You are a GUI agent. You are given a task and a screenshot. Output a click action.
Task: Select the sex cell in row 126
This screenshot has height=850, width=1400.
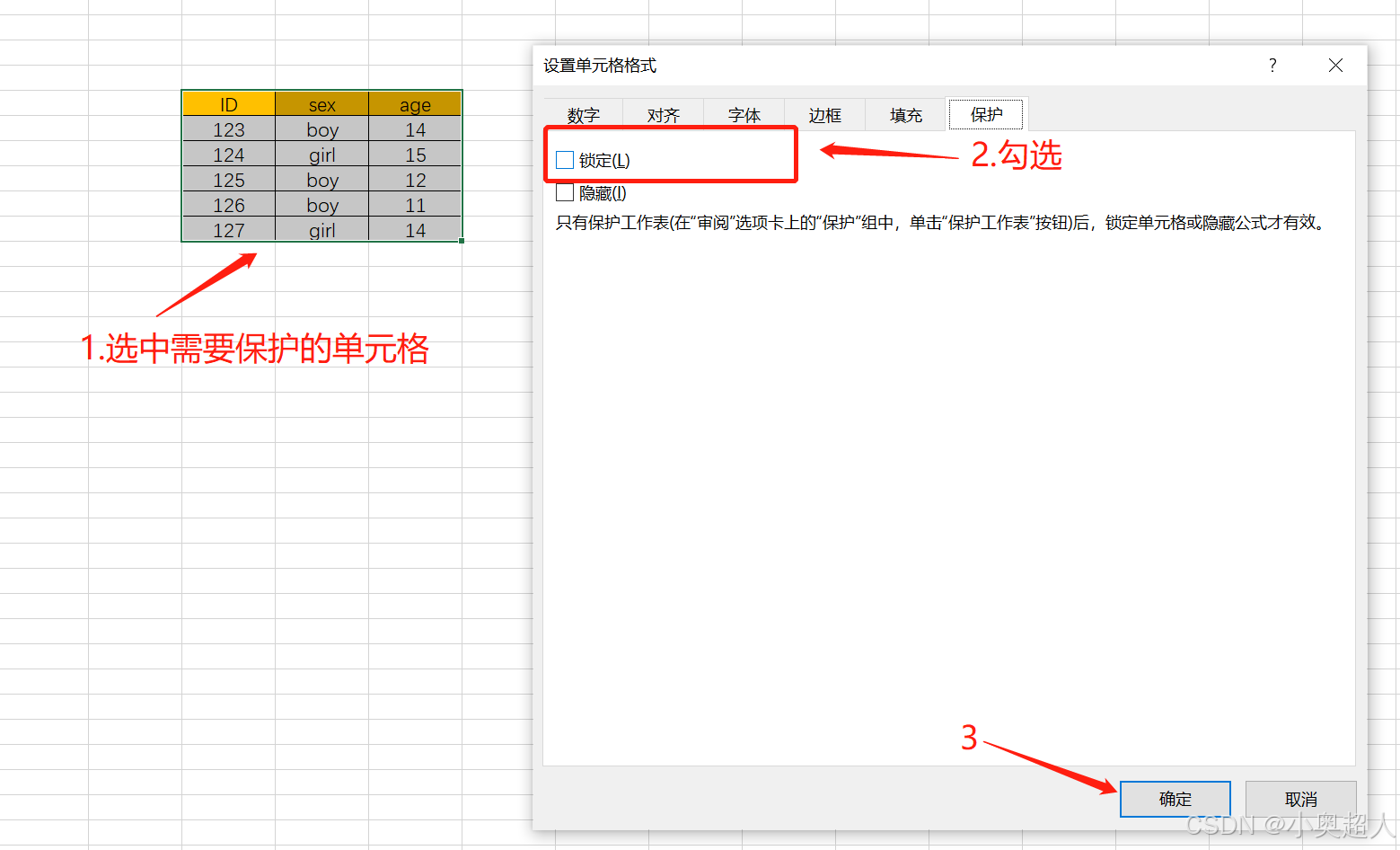[x=322, y=205]
